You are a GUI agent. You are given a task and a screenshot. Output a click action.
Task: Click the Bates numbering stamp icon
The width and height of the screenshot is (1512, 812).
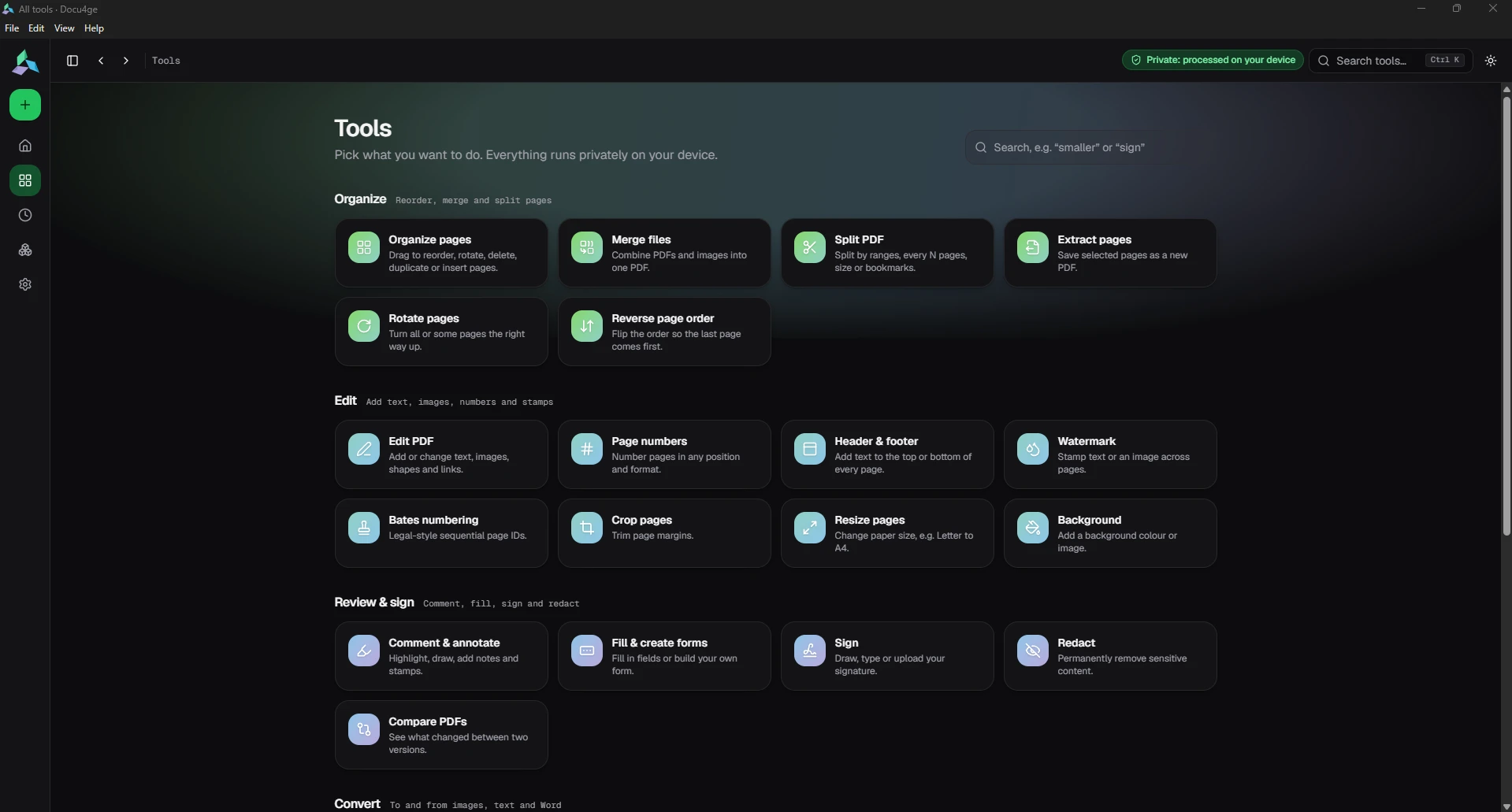point(364,528)
